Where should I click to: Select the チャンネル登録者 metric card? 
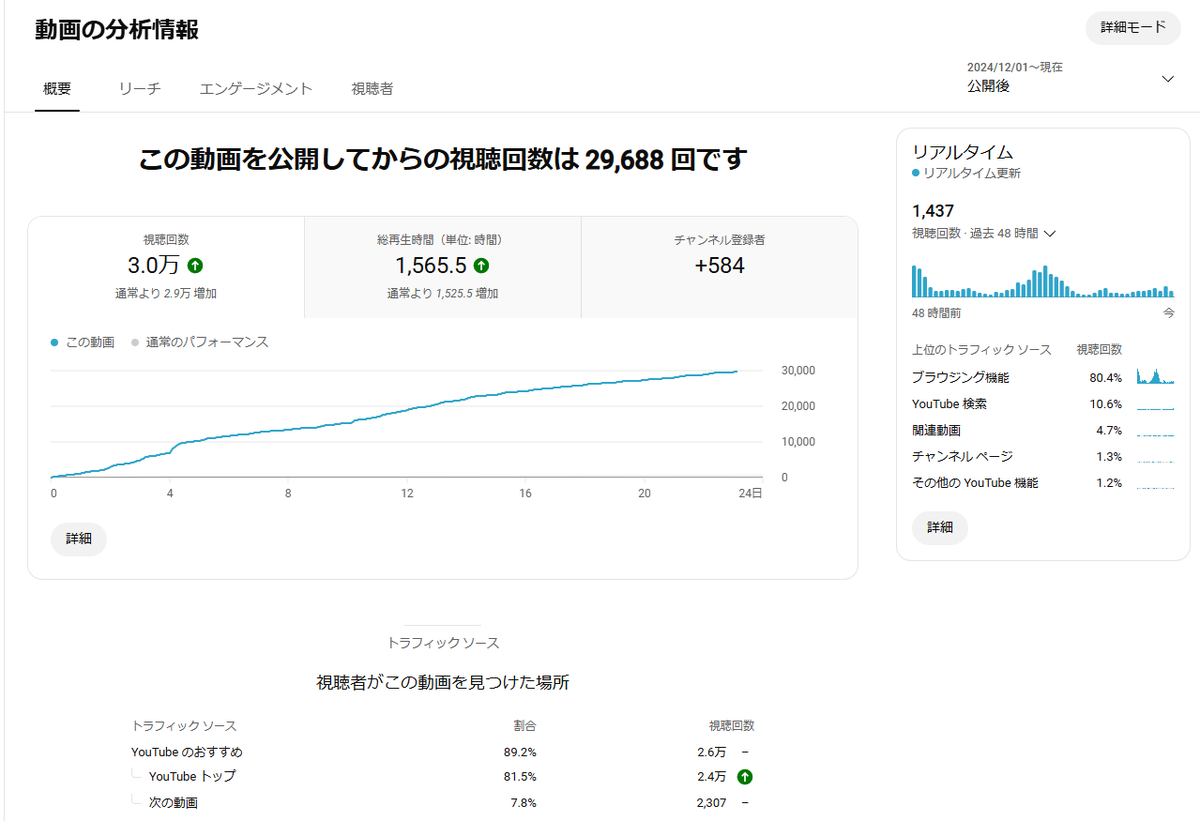click(x=719, y=267)
